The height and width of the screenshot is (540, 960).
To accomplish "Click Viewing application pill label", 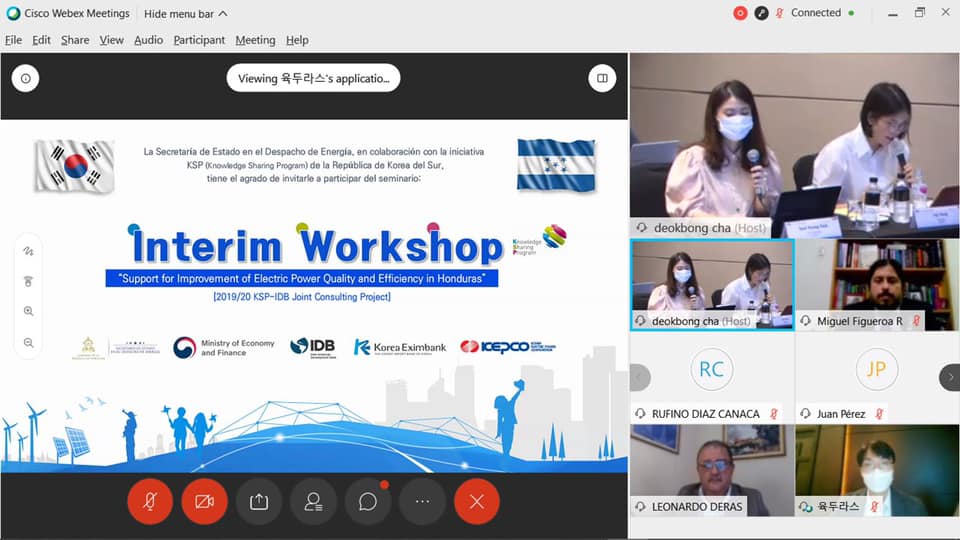I will (313, 78).
